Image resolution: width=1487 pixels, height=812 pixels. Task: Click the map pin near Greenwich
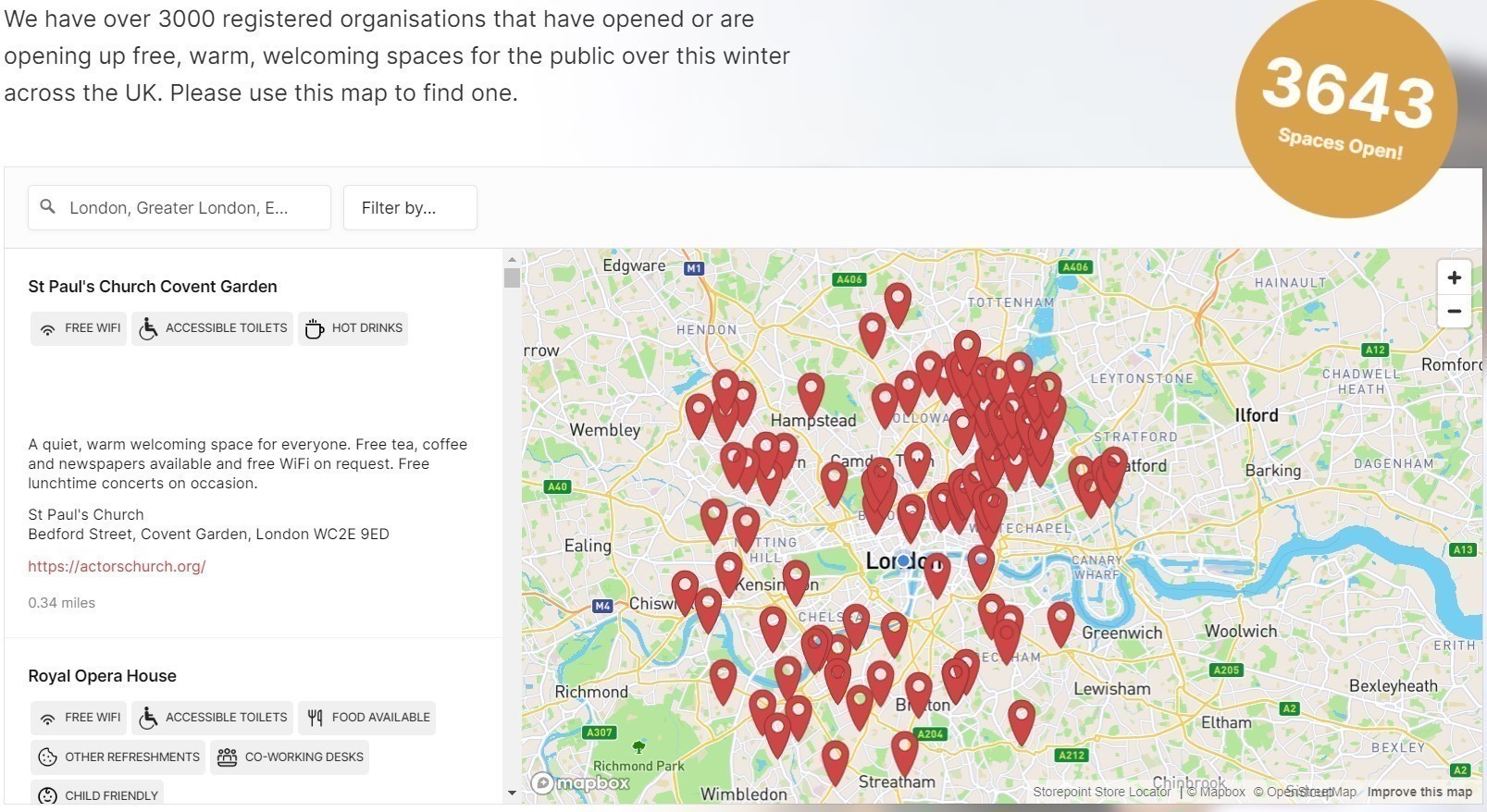point(1060,621)
